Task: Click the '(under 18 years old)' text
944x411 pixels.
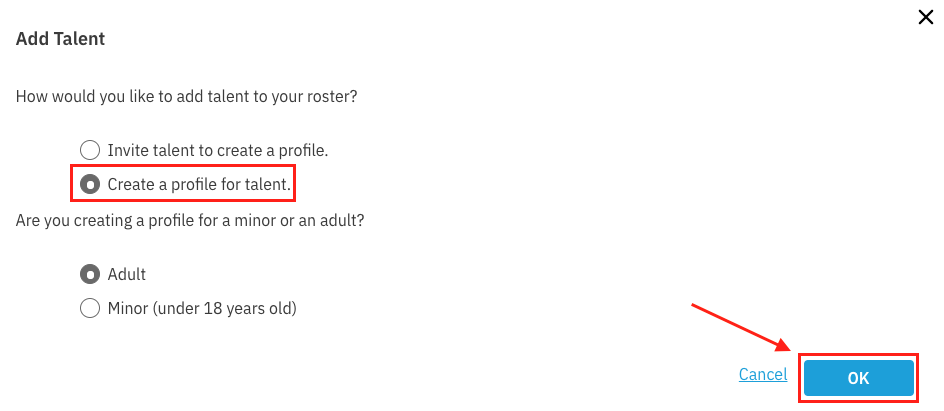Action: tap(226, 308)
